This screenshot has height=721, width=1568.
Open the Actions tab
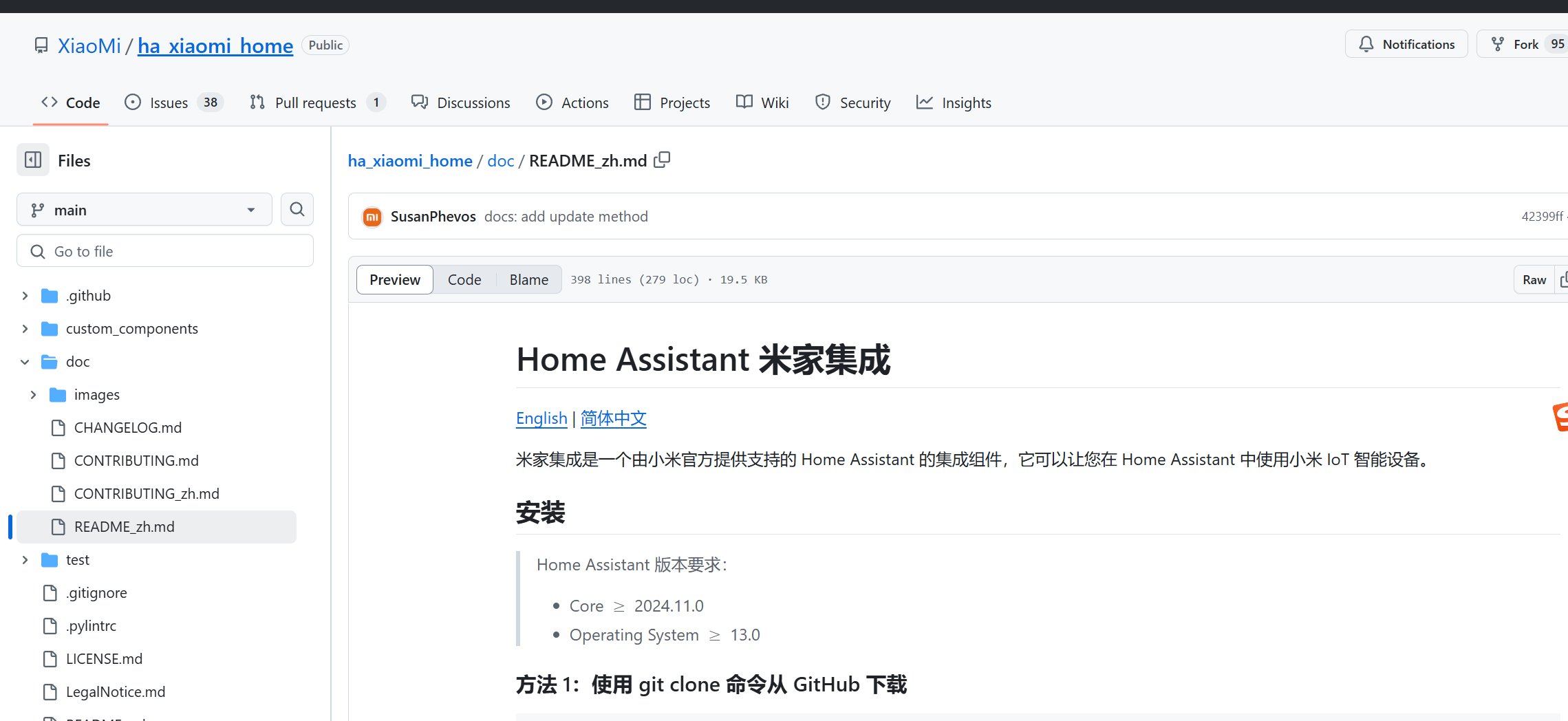pyautogui.click(x=572, y=103)
